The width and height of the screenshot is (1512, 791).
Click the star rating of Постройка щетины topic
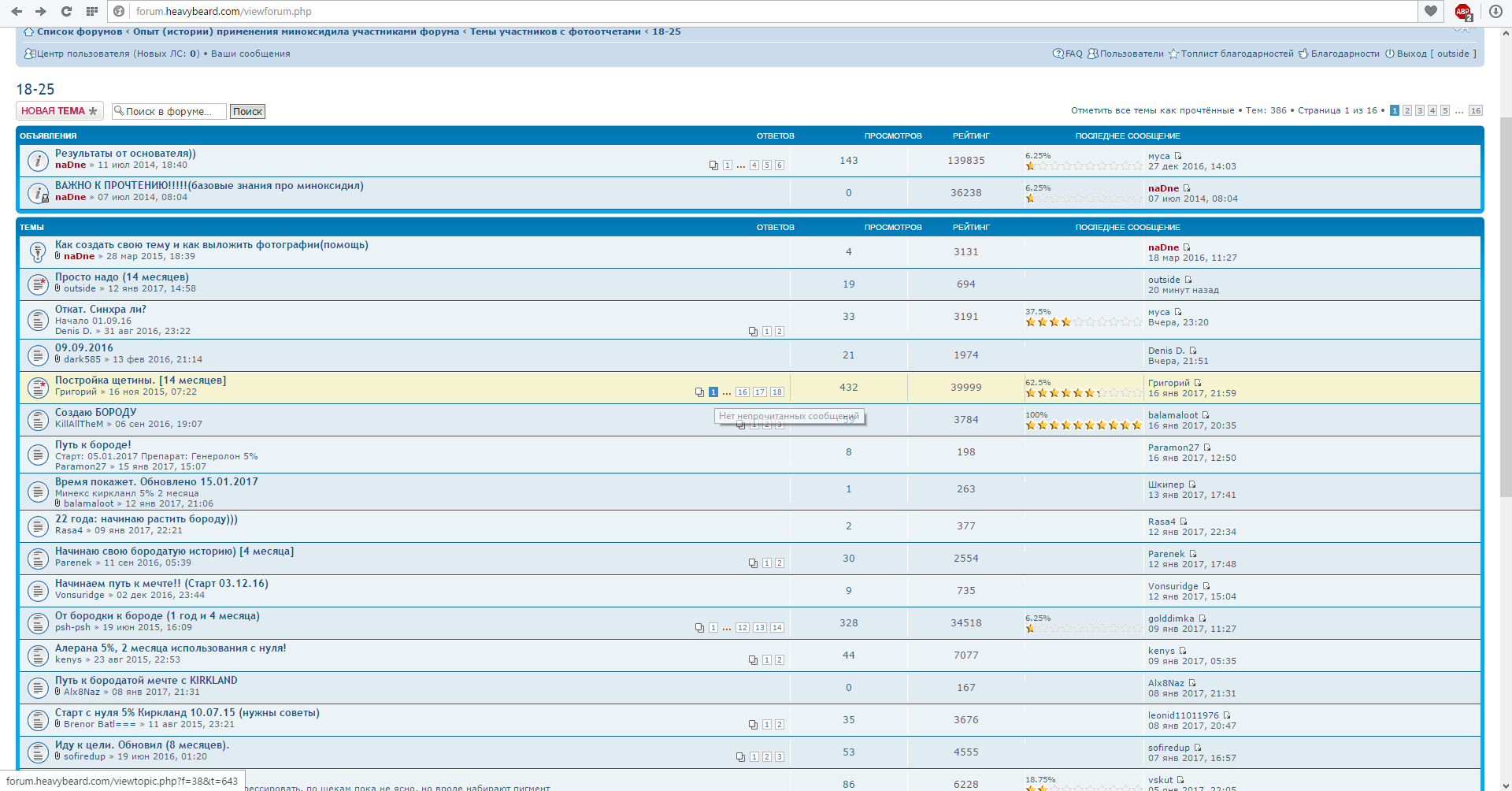(x=1084, y=393)
